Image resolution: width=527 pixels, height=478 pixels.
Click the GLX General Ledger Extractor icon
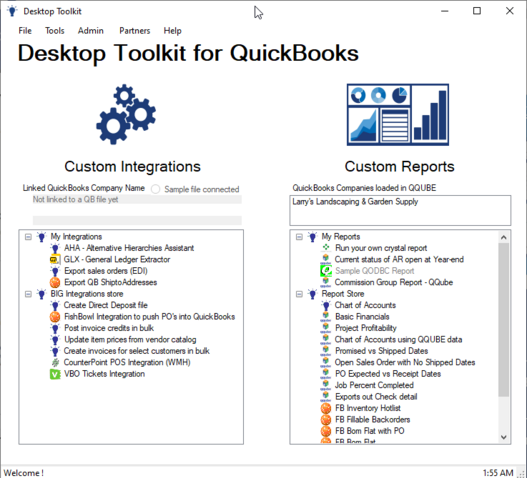tap(55, 260)
